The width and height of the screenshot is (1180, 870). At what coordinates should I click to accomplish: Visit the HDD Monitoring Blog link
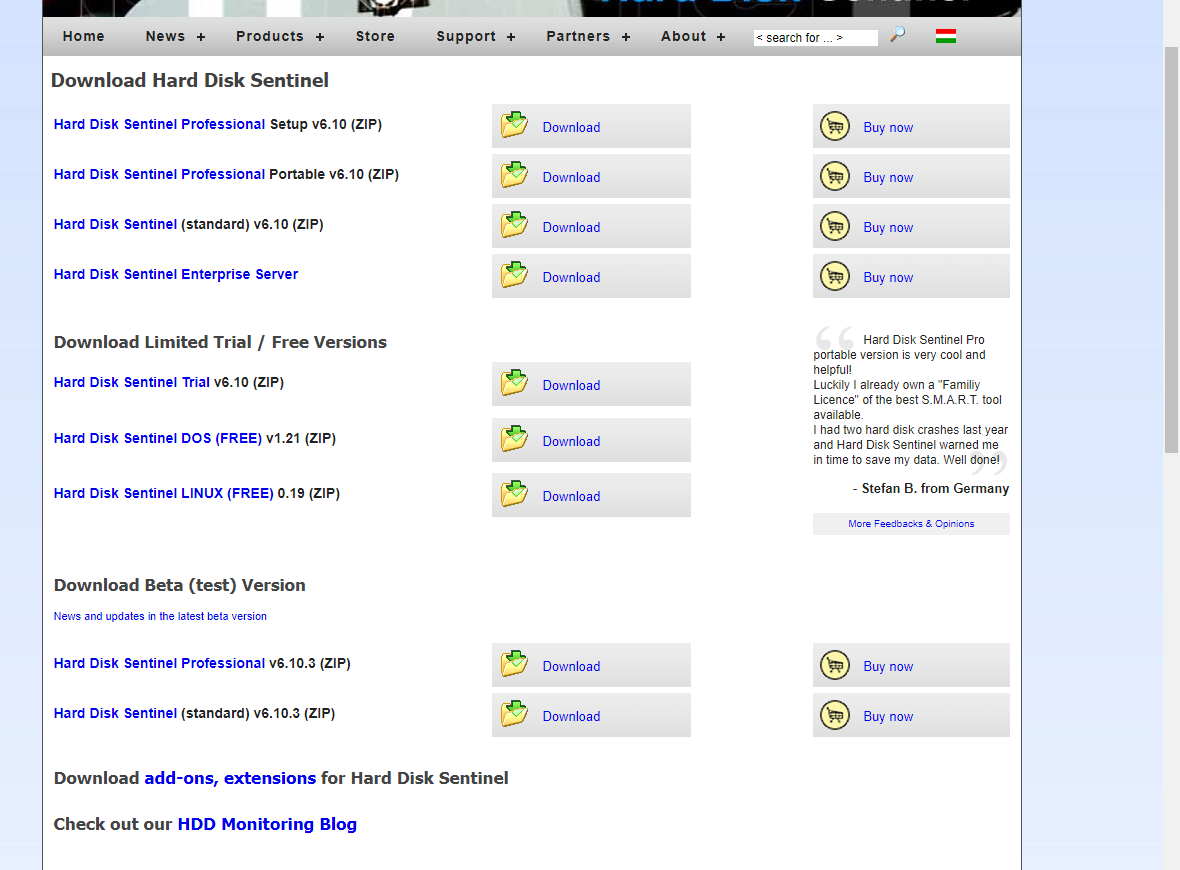267,824
